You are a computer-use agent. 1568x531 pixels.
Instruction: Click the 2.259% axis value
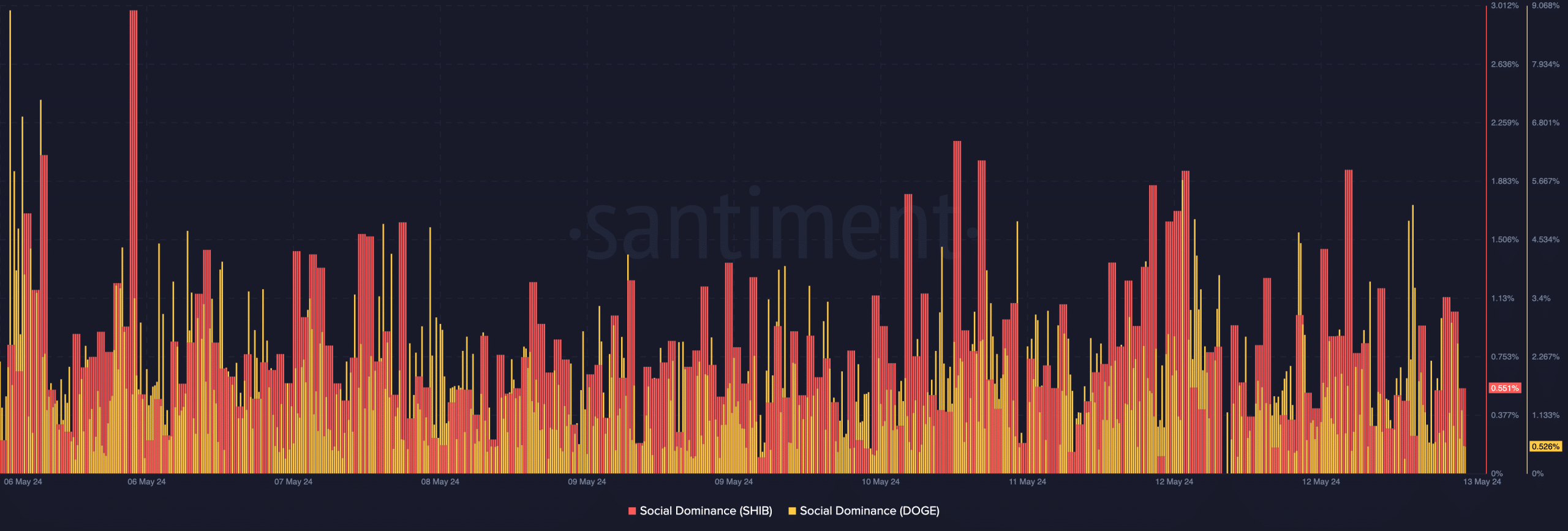click(x=1505, y=123)
